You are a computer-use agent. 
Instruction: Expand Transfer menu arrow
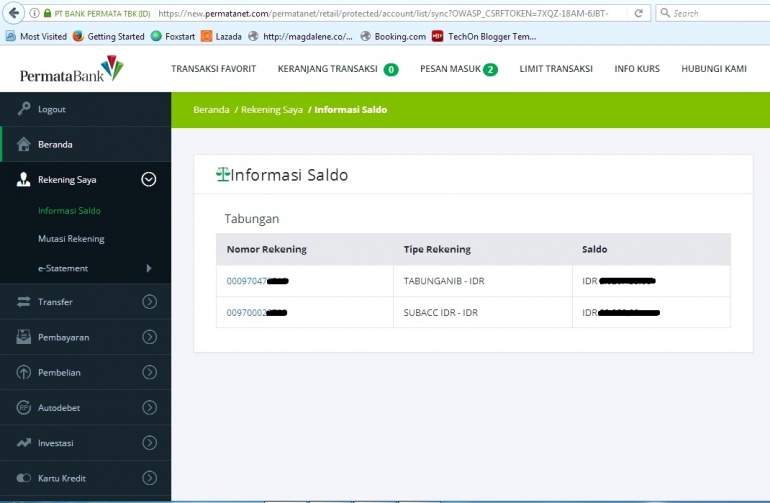[x=150, y=302]
